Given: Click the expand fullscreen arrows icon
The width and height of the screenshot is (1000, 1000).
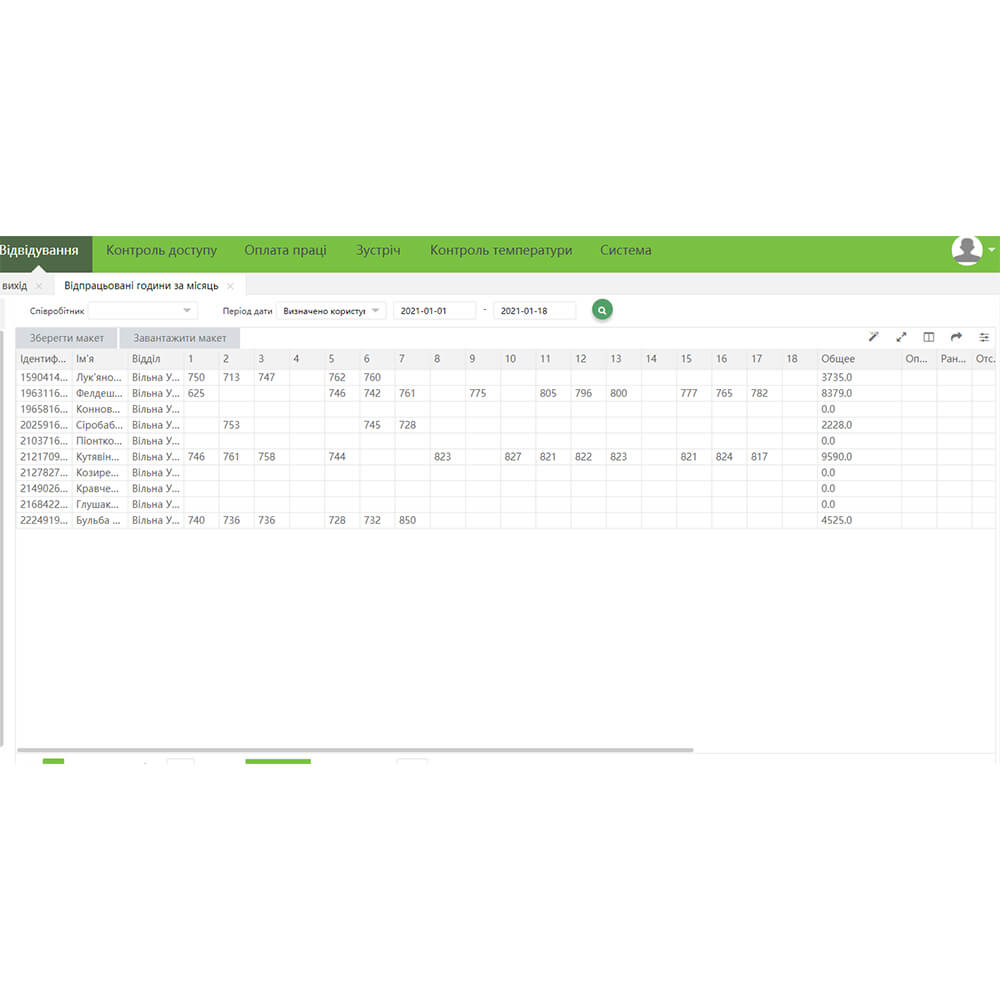Looking at the screenshot, I should point(901,337).
